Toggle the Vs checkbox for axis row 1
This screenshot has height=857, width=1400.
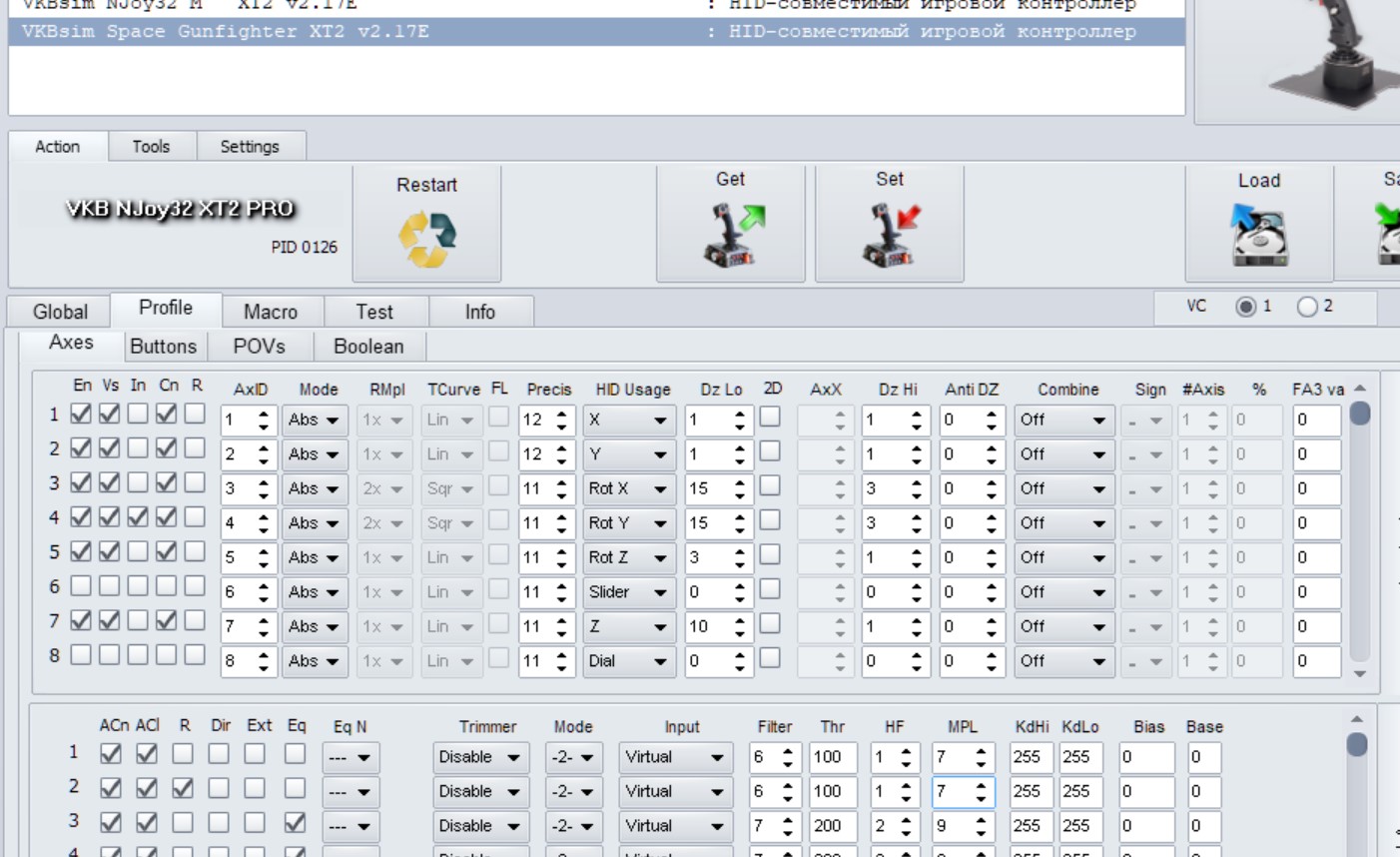point(110,414)
